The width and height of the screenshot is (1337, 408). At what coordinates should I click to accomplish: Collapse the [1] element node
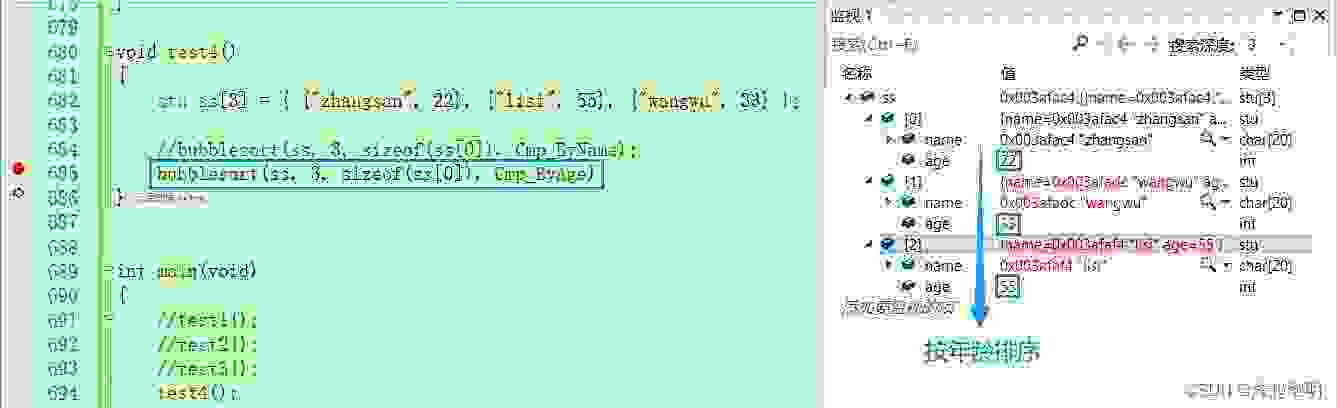[870, 182]
